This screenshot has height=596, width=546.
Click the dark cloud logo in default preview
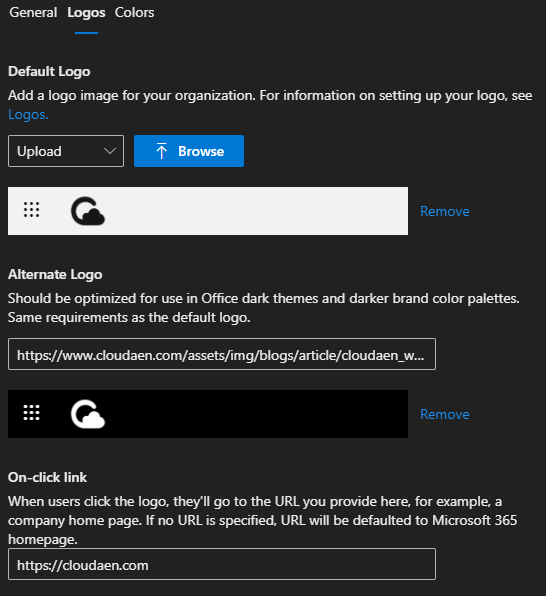(x=88, y=211)
